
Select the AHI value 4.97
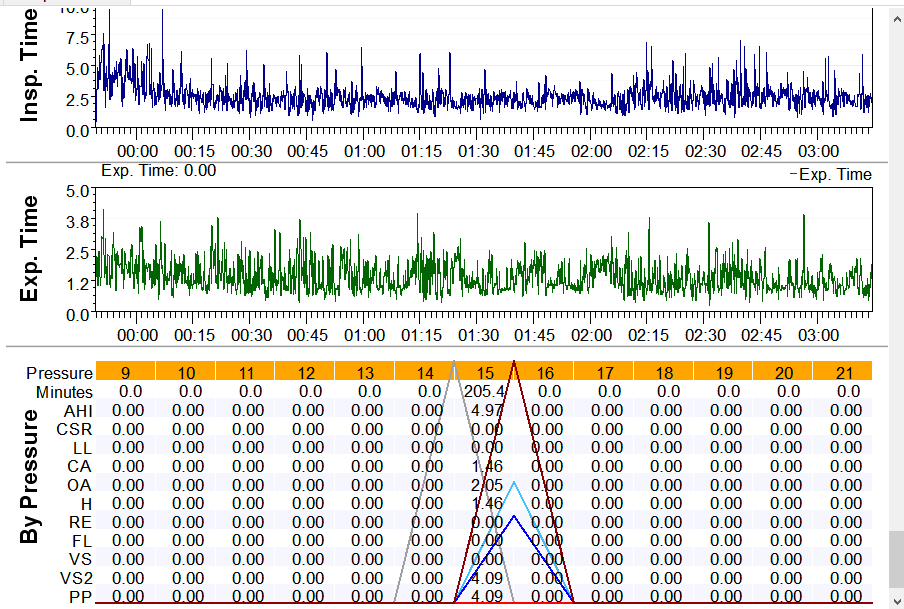coord(486,410)
